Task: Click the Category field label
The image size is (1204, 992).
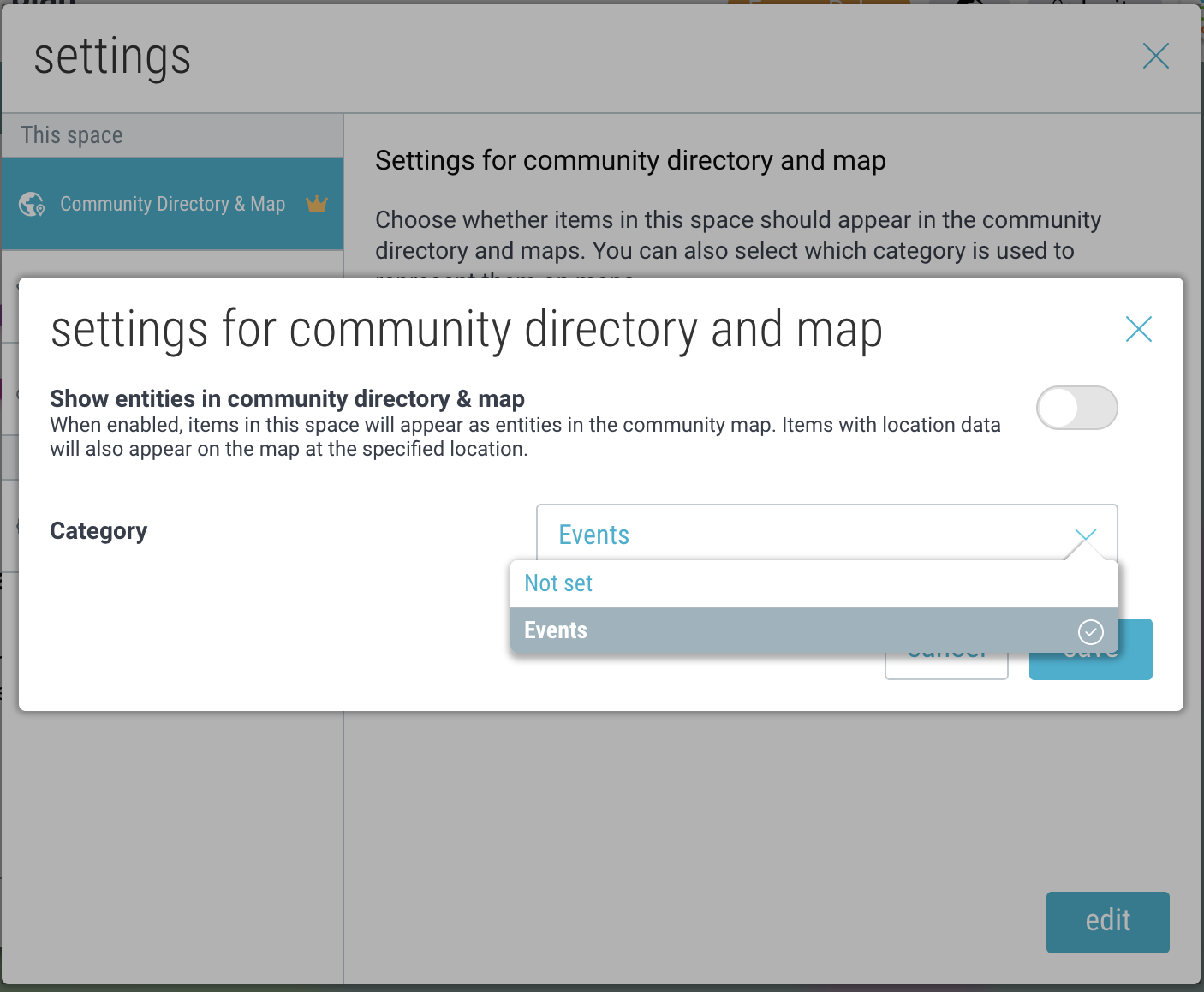Action: pos(98,531)
